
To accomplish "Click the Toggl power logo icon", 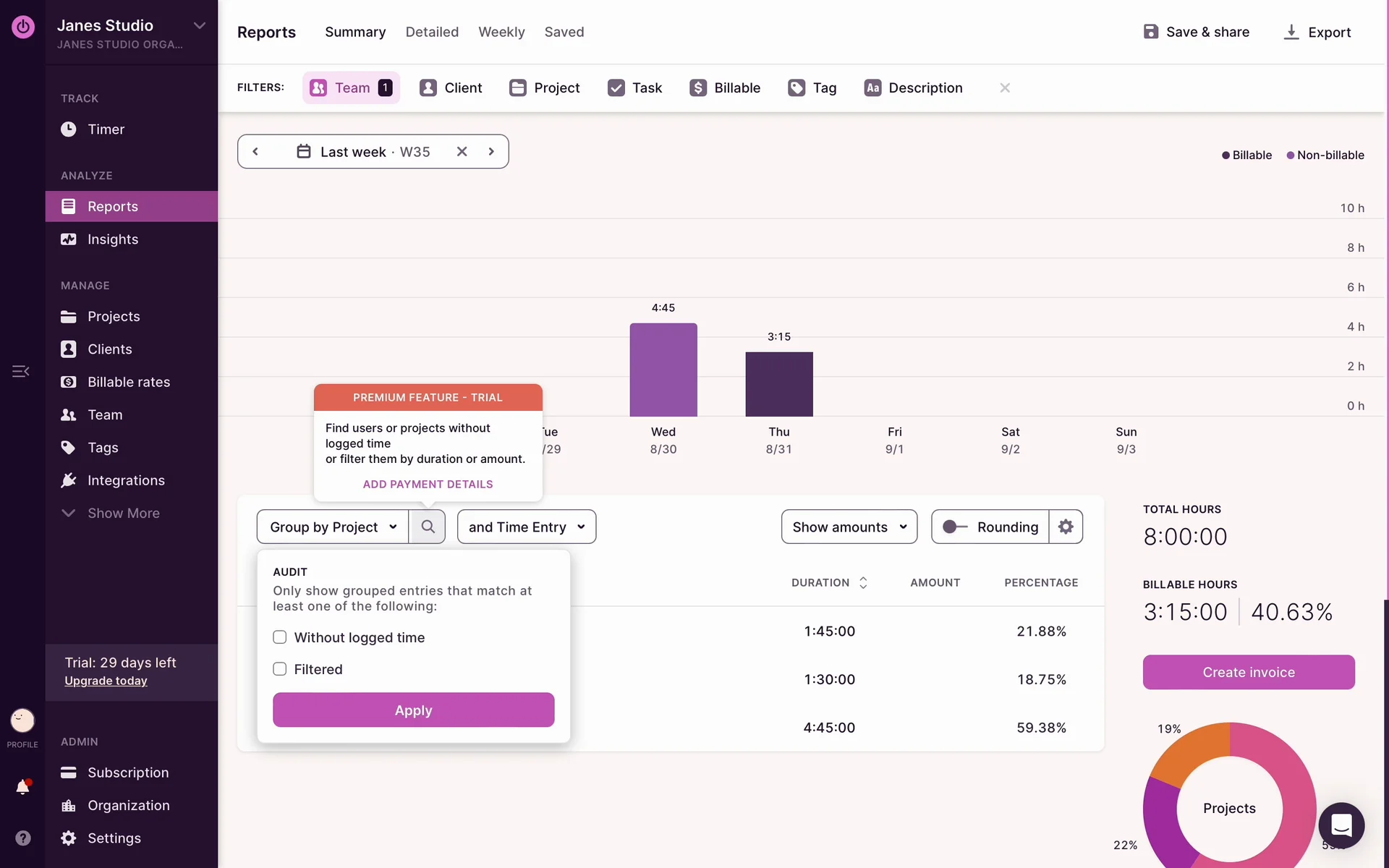I will (x=22, y=27).
